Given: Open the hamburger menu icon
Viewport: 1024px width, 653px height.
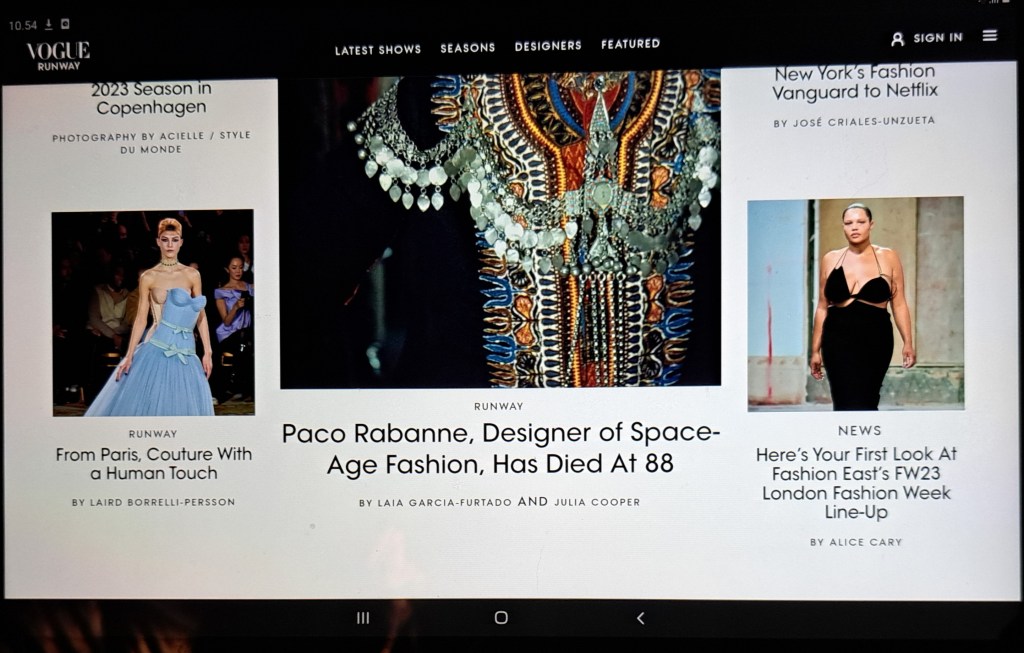Looking at the screenshot, I should click(989, 36).
